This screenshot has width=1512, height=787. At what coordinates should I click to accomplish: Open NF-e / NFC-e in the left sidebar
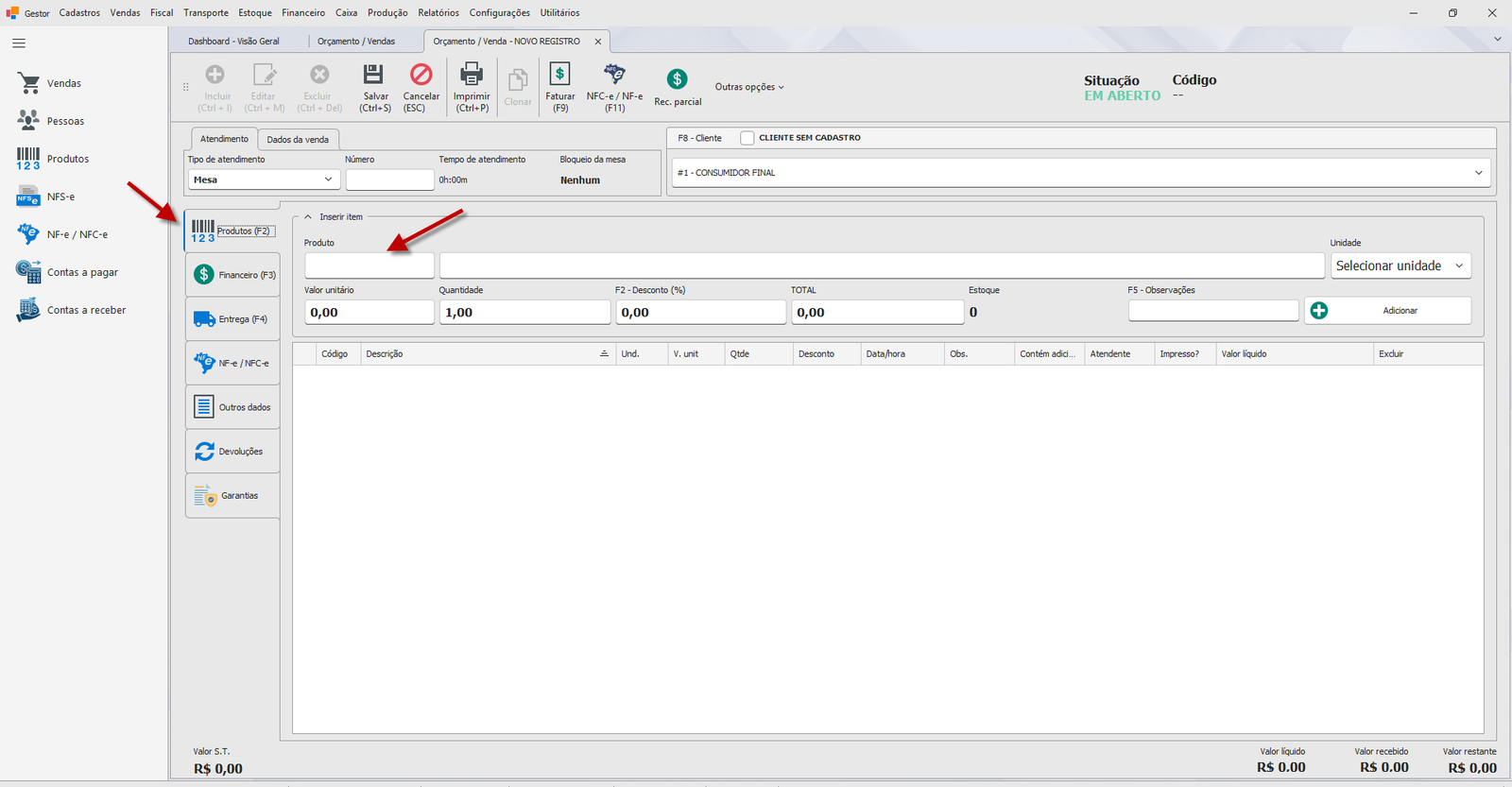[x=62, y=234]
